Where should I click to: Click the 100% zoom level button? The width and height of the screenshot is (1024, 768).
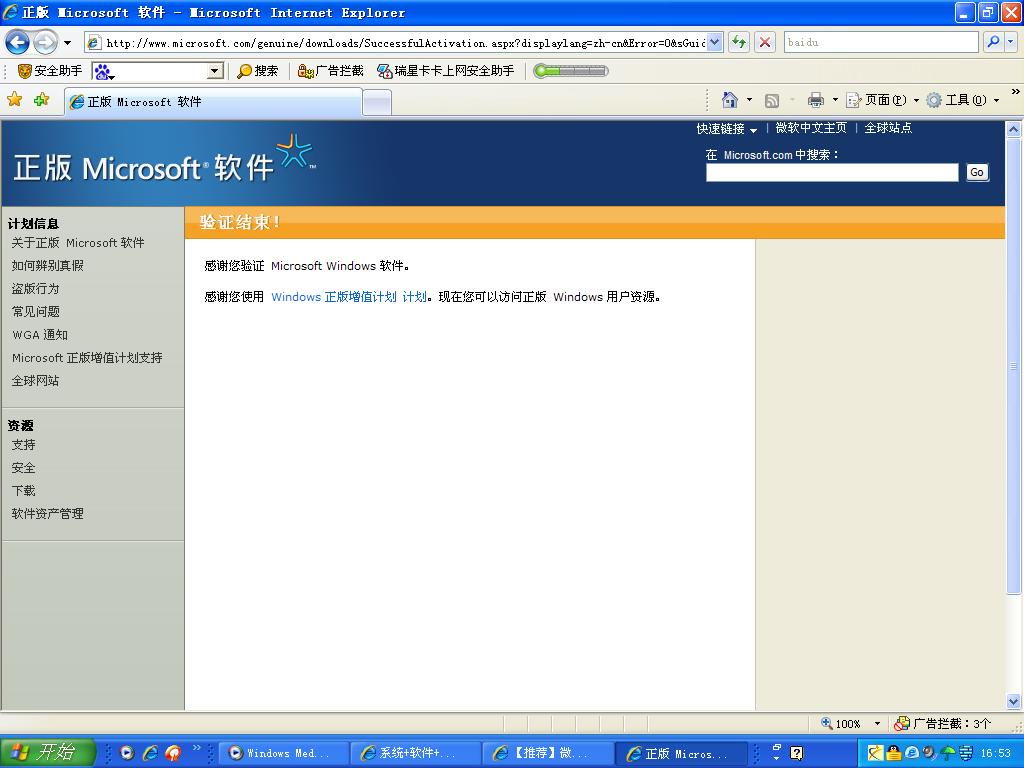(840, 724)
